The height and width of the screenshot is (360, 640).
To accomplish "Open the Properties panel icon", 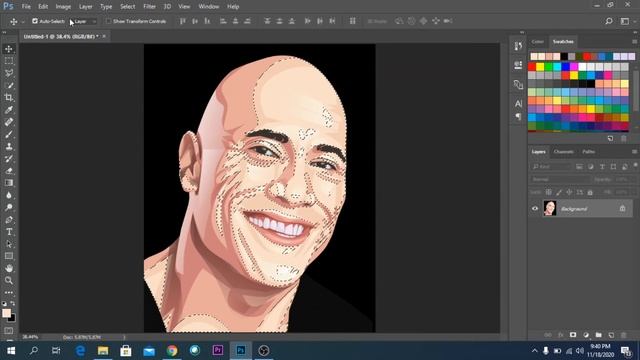I will (518, 65).
